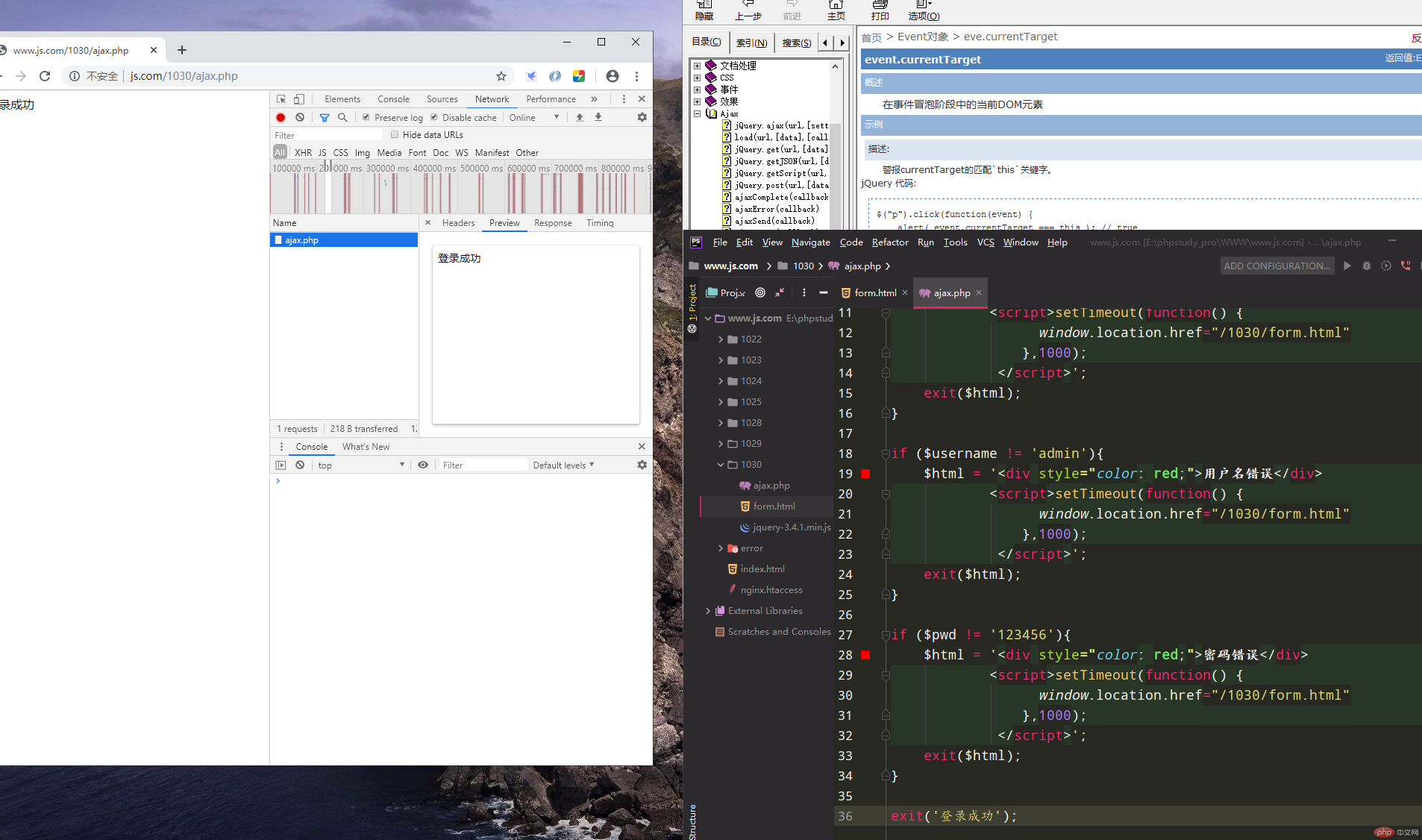Toggle the Disable cache checkbox
The height and width of the screenshot is (840, 1422).
(434, 117)
